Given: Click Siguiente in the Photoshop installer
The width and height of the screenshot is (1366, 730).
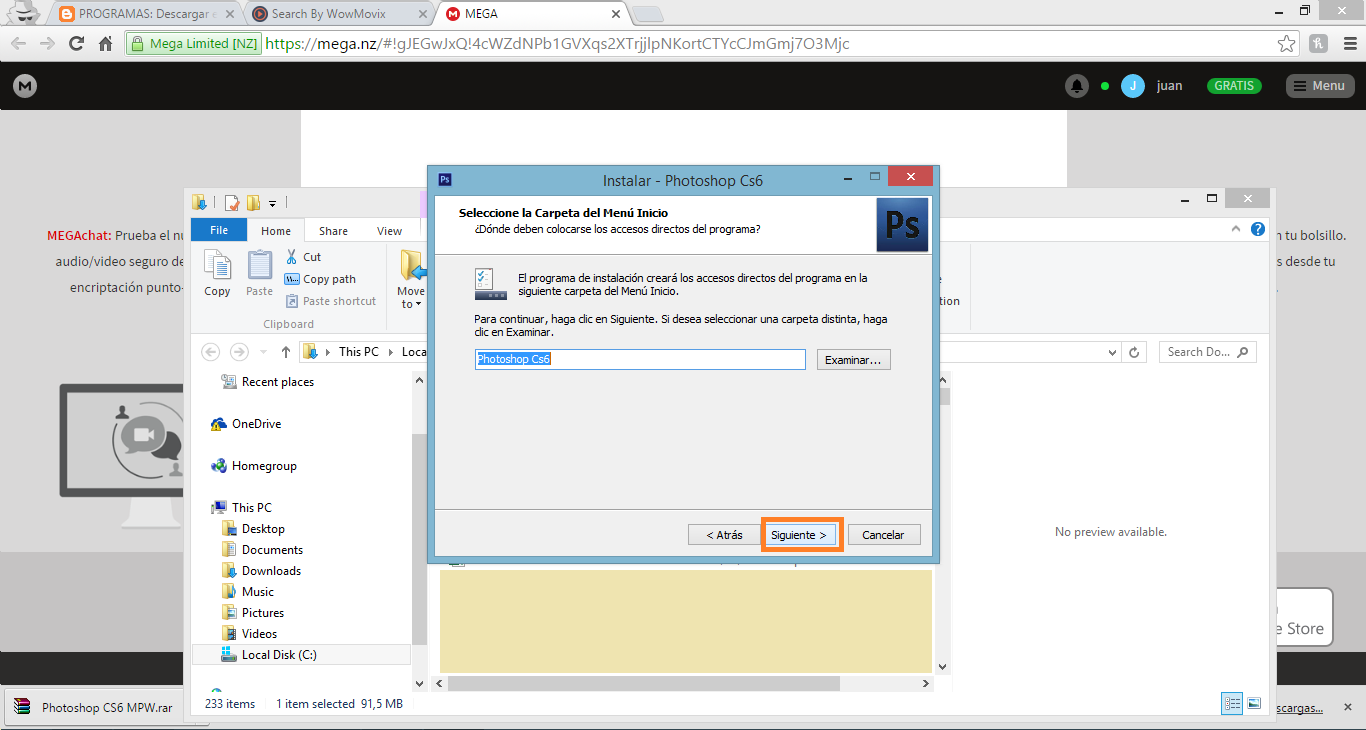Looking at the screenshot, I should (x=798, y=535).
